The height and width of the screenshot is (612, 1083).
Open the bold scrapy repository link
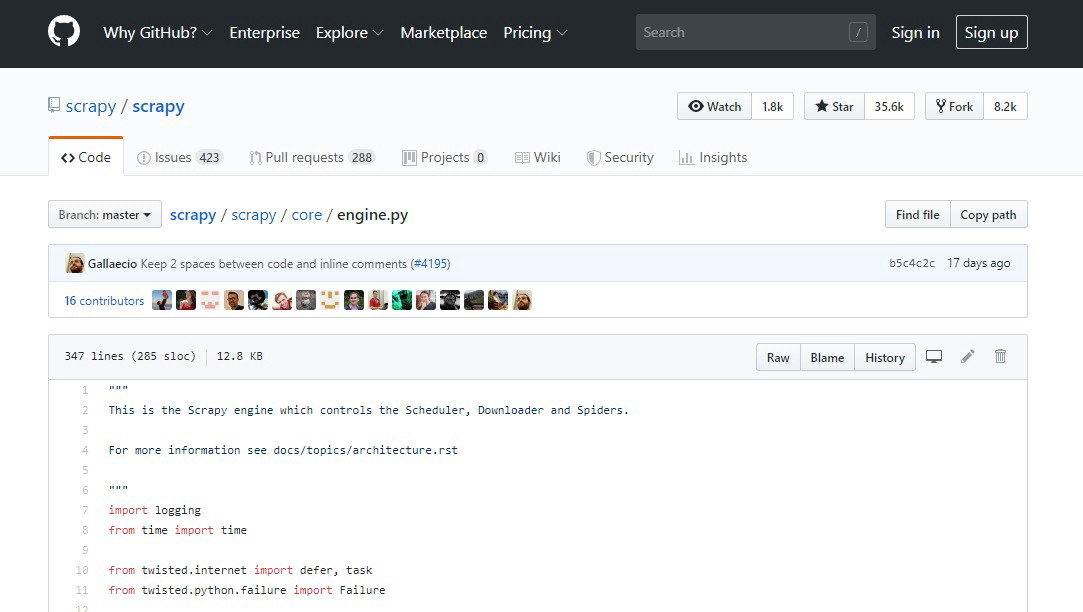(158, 106)
